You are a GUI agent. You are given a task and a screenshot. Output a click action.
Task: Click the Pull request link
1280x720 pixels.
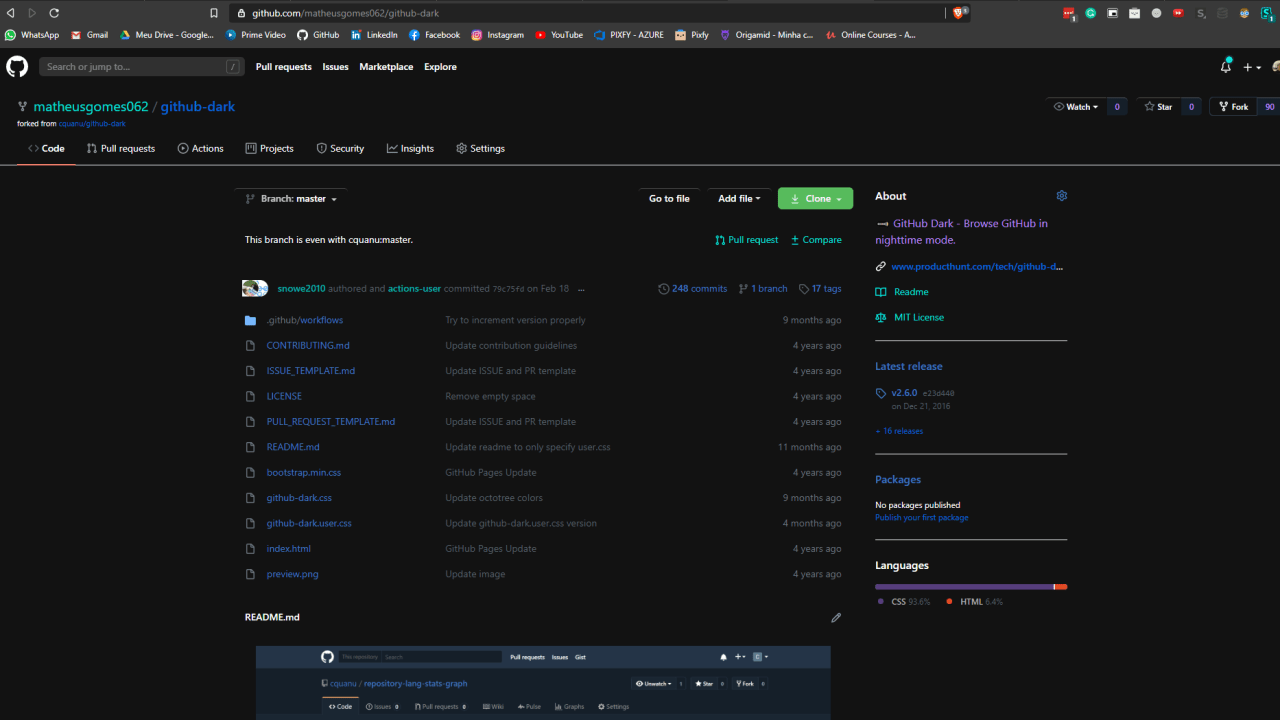coord(747,240)
